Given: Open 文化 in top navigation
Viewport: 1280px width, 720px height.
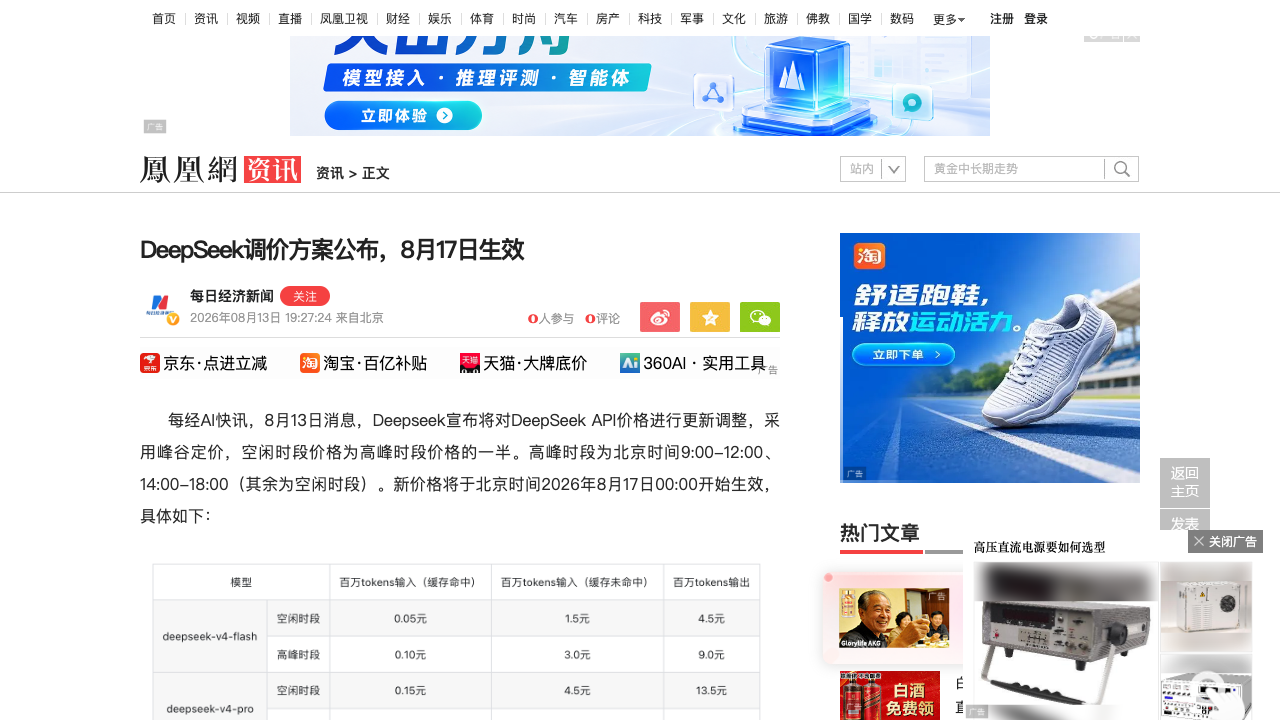Looking at the screenshot, I should 734,18.
